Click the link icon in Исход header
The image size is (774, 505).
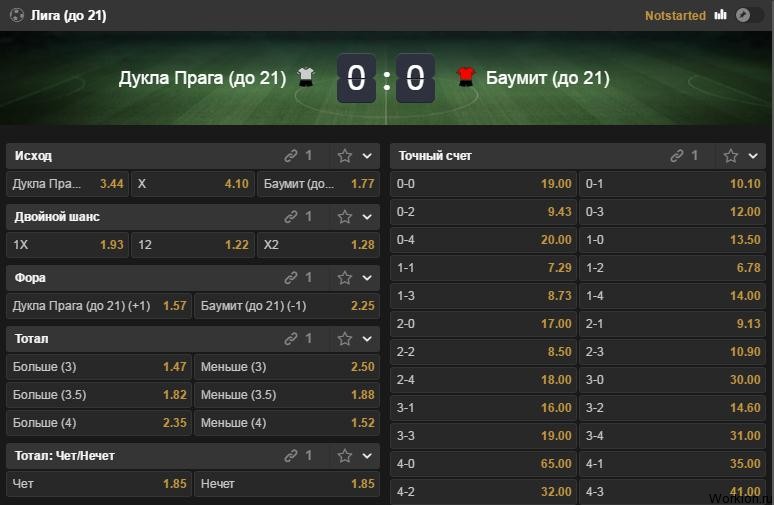(291, 156)
